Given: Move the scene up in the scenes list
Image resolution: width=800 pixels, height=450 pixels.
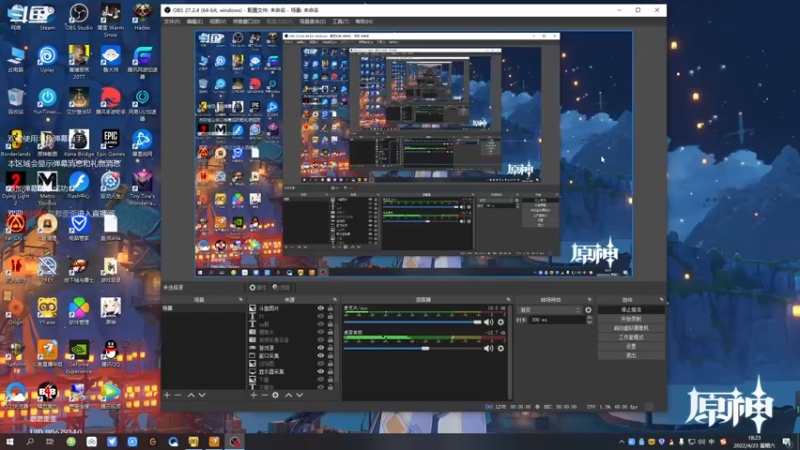Looking at the screenshot, I should (191, 395).
